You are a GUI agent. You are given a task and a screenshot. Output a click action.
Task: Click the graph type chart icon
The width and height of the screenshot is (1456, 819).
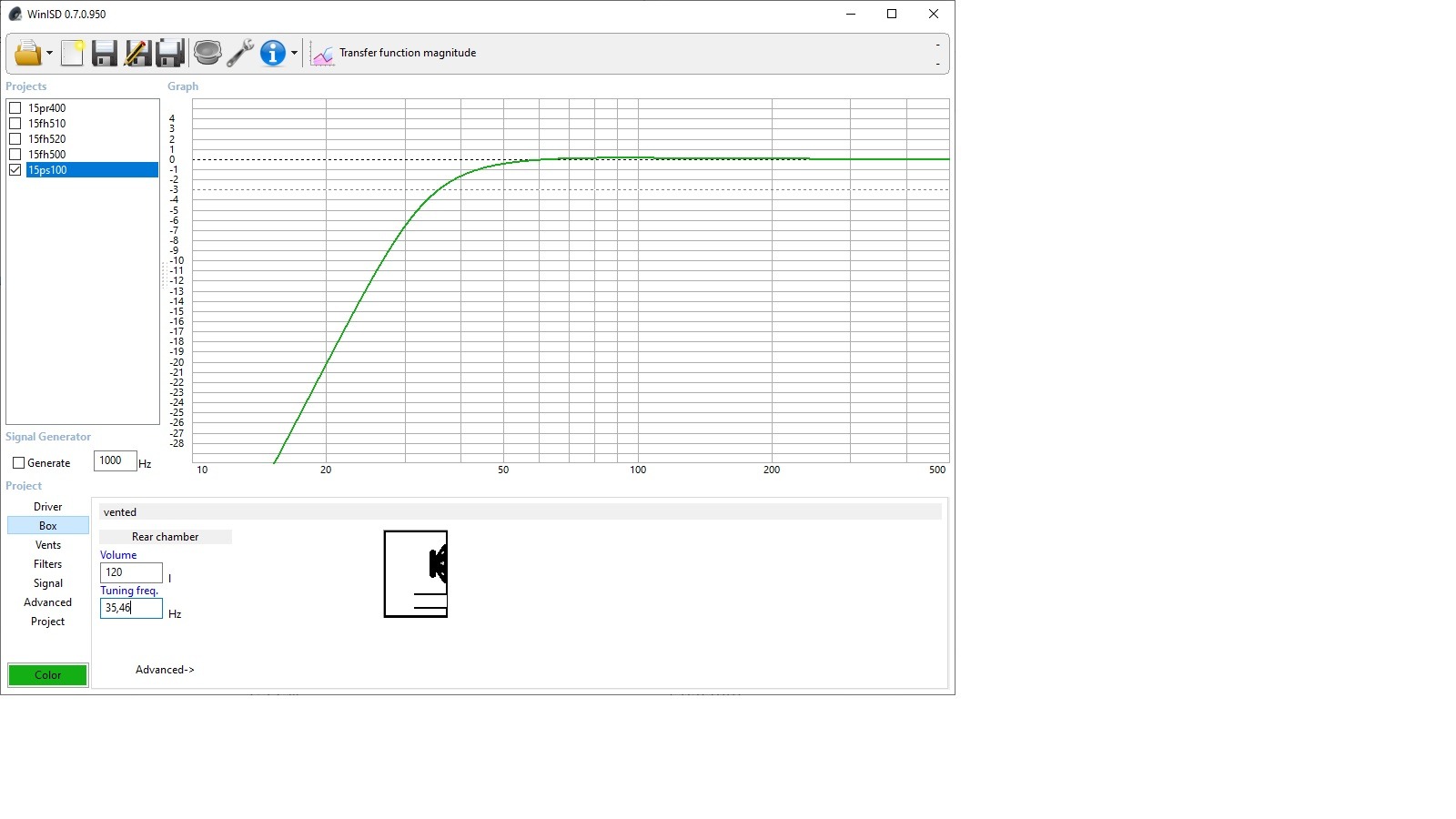coord(323,54)
